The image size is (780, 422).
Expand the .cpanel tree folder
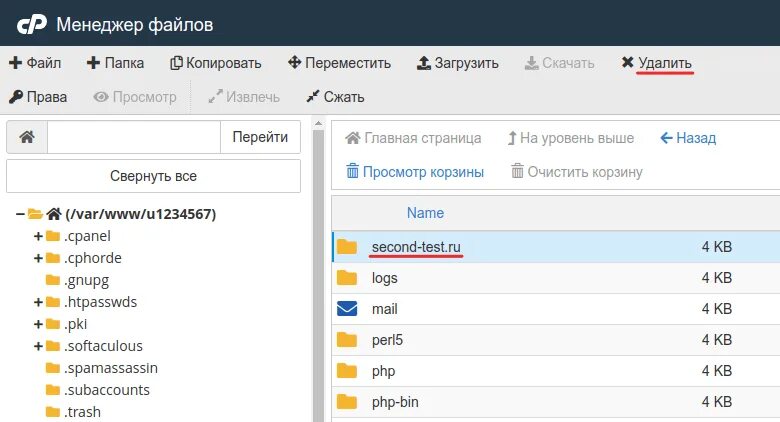[x=38, y=236]
